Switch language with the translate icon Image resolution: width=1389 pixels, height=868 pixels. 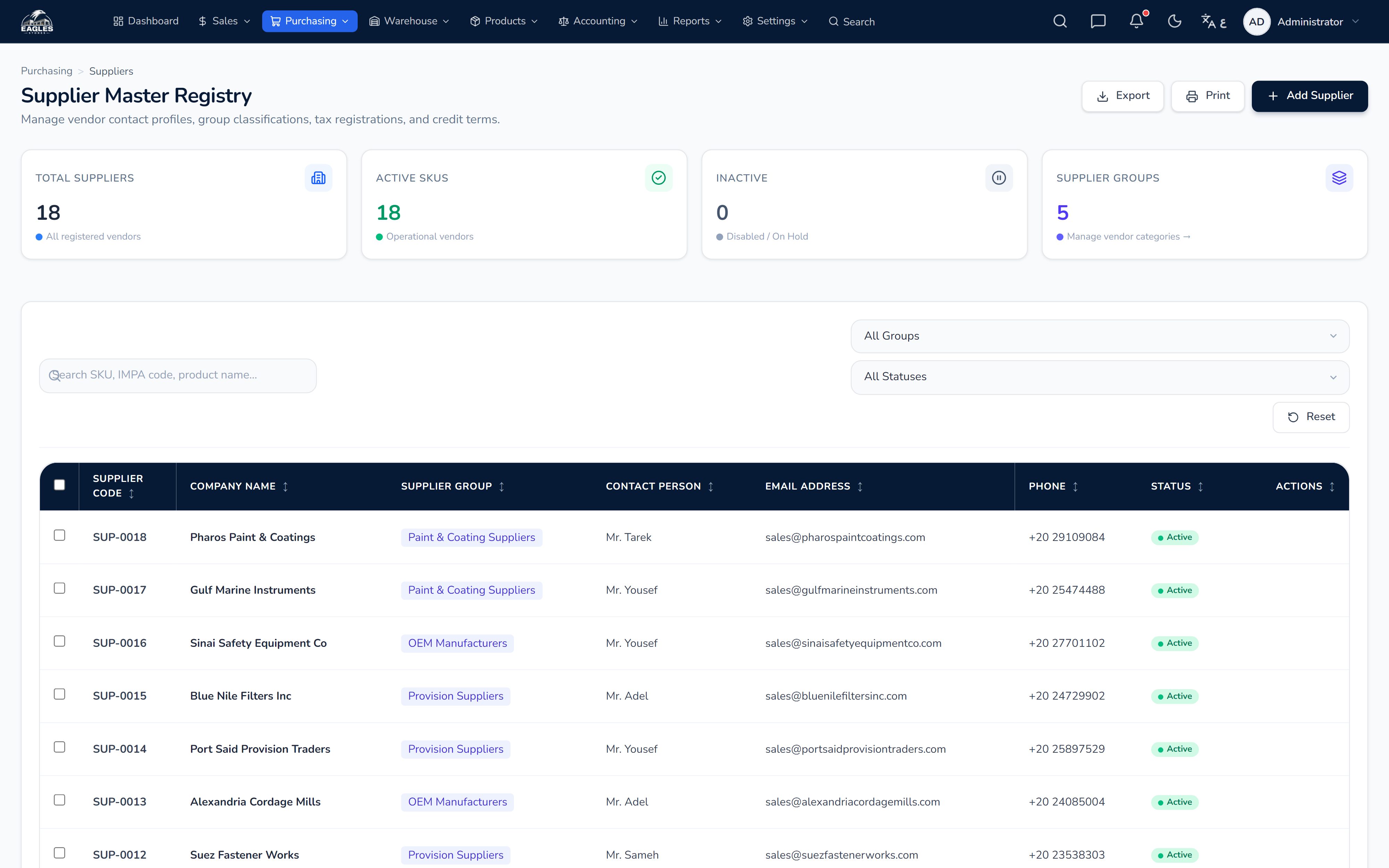pyautogui.click(x=1213, y=21)
